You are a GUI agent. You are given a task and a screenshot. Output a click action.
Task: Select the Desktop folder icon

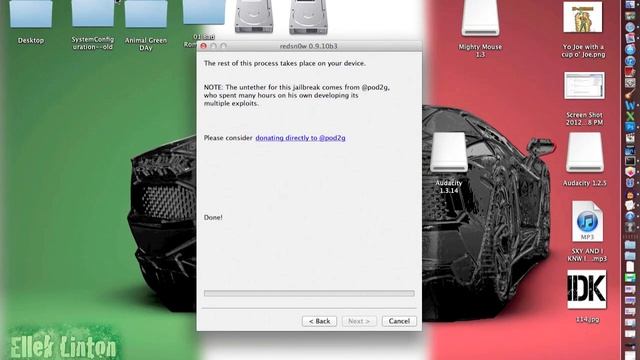click(31, 14)
